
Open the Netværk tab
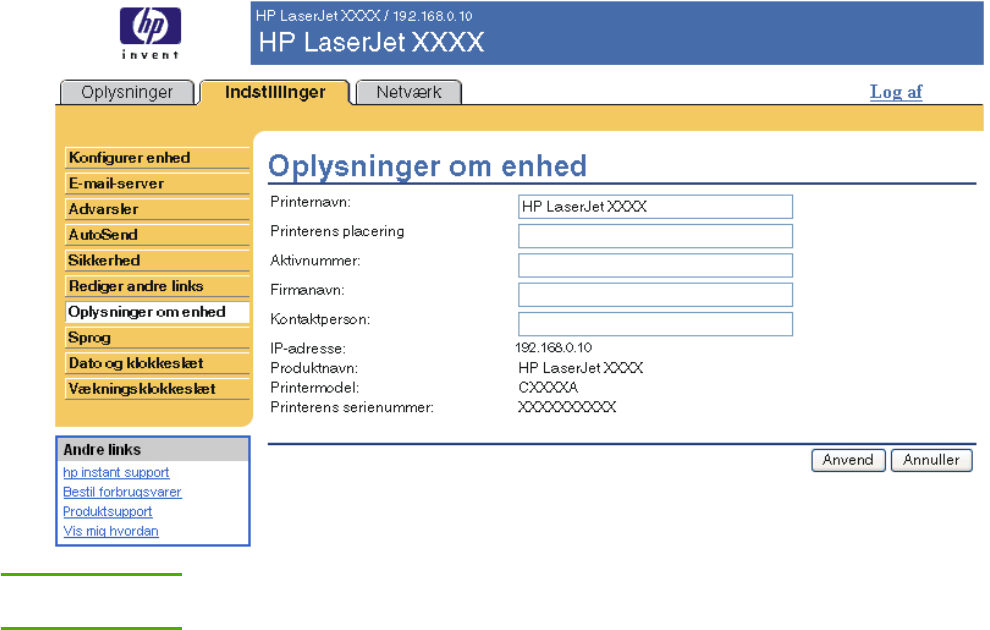409,92
